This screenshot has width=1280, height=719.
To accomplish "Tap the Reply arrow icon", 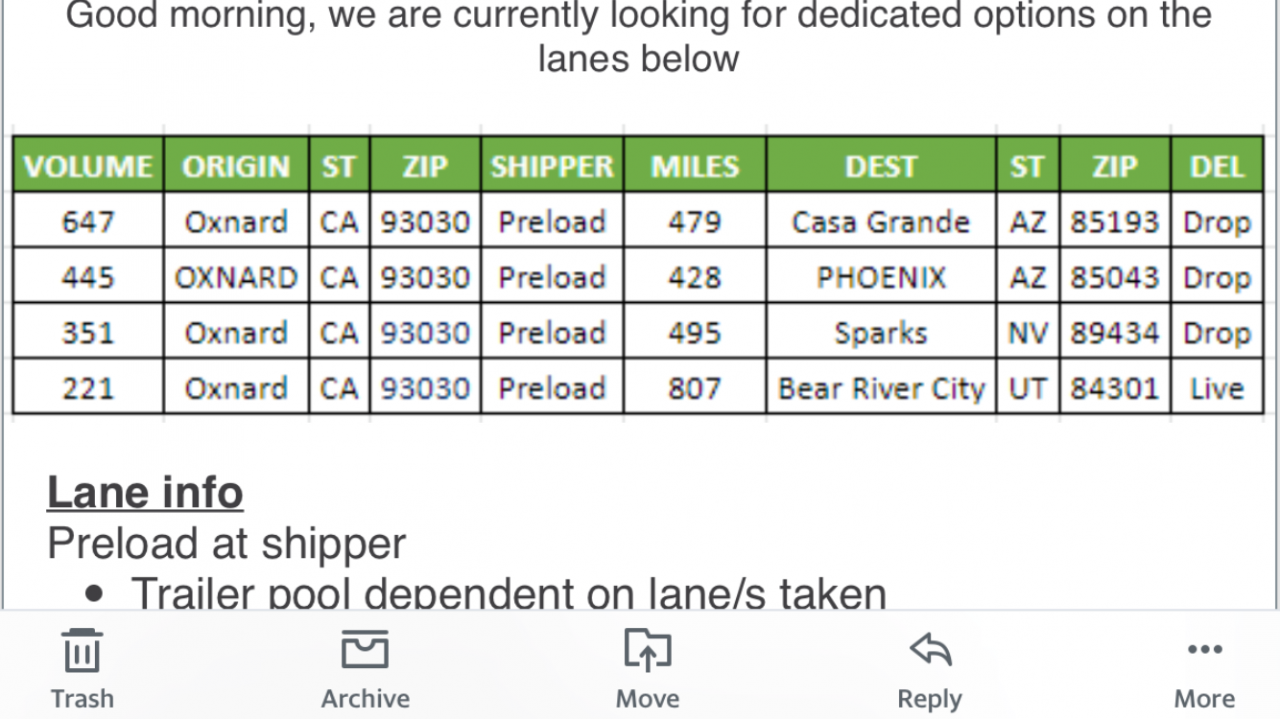I will 930,650.
